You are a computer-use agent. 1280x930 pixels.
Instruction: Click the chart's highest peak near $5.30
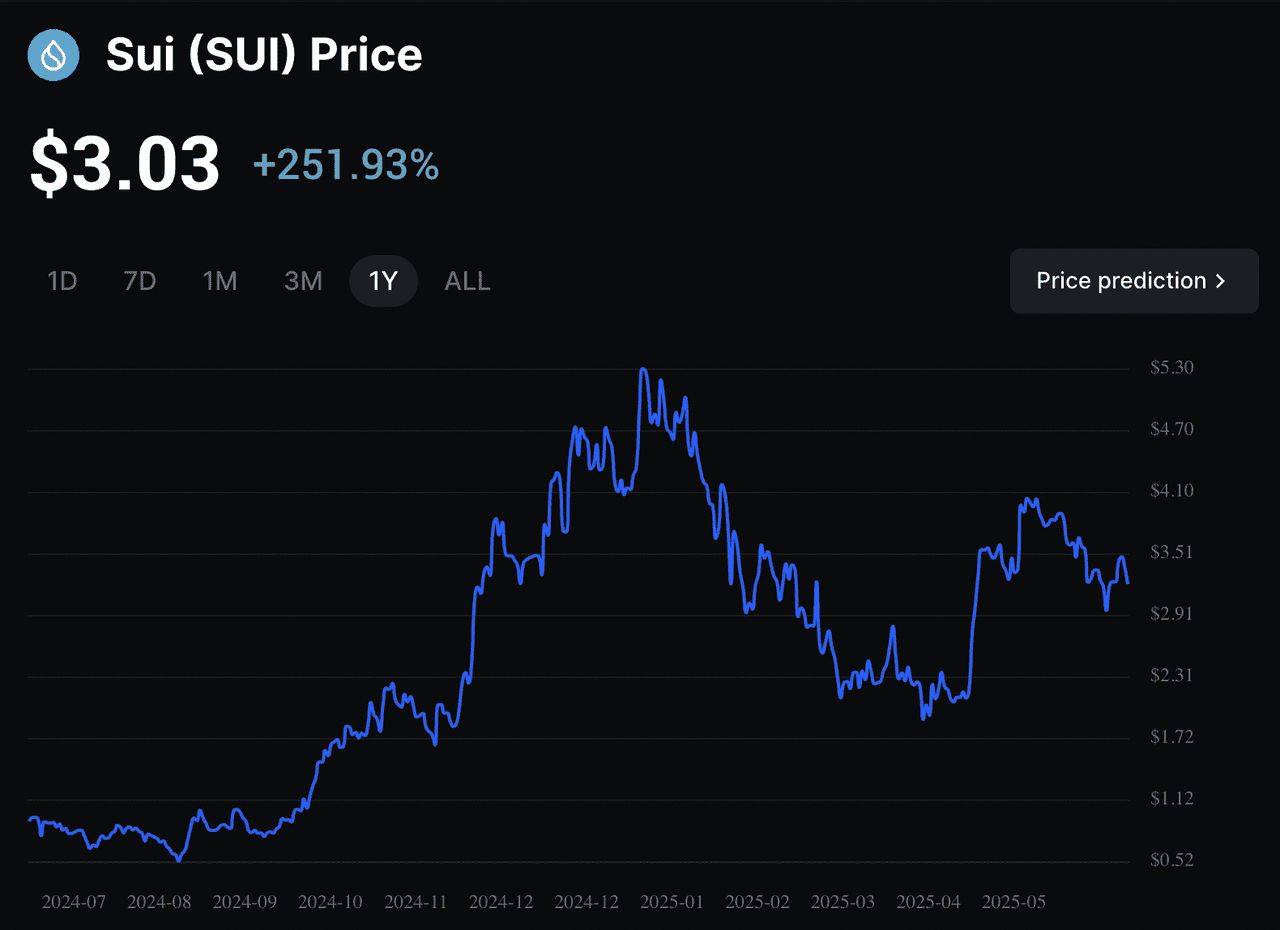tap(643, 370)
